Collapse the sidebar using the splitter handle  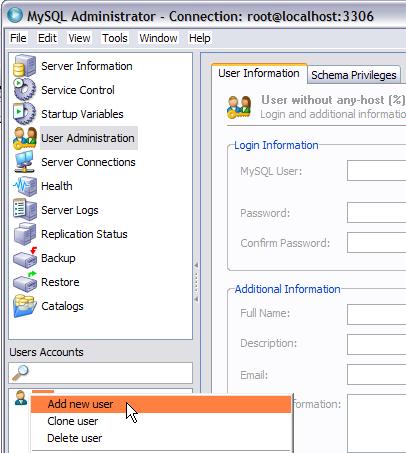(196, 282)
